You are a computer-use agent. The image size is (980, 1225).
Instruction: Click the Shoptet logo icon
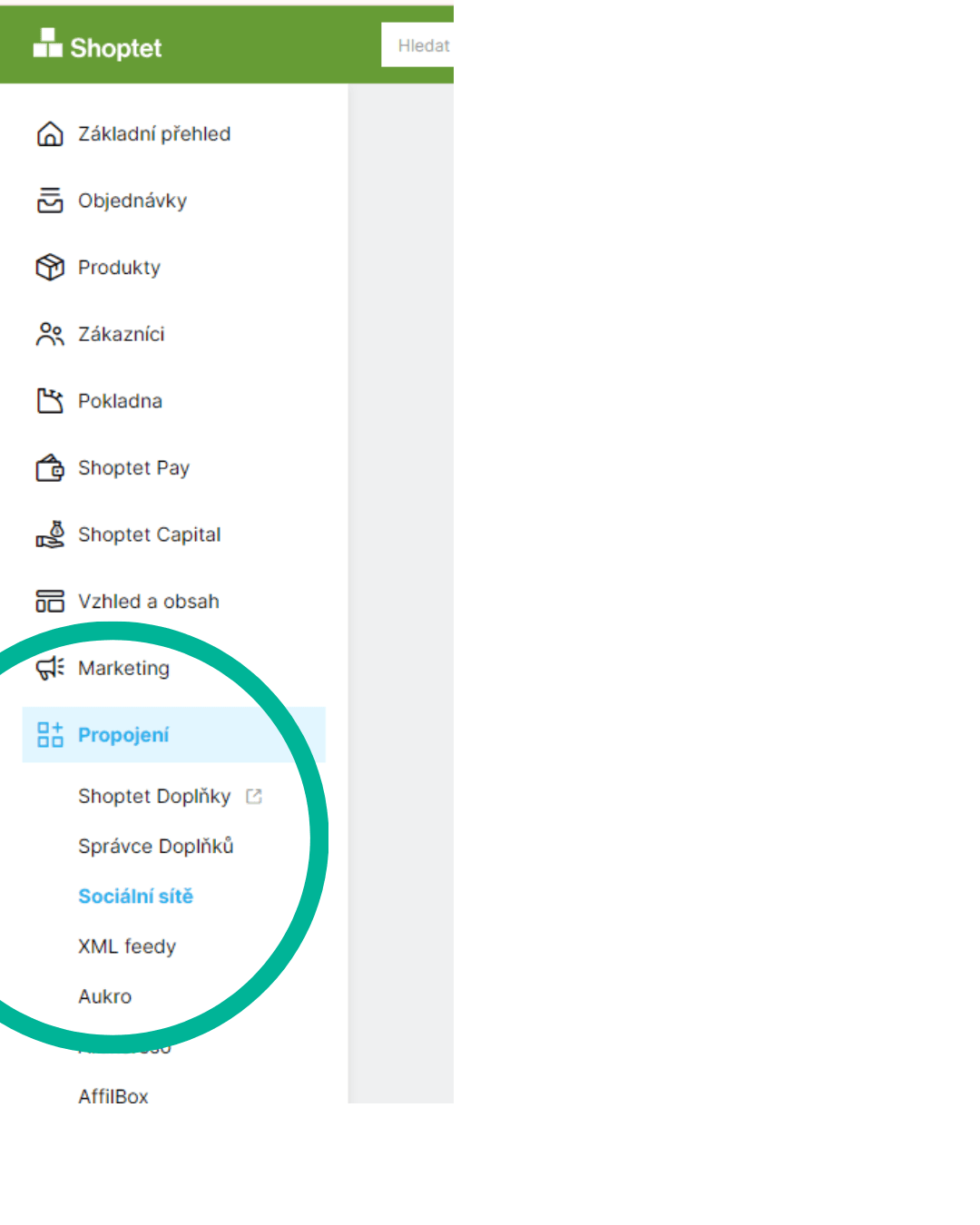[x=48, y=43]
